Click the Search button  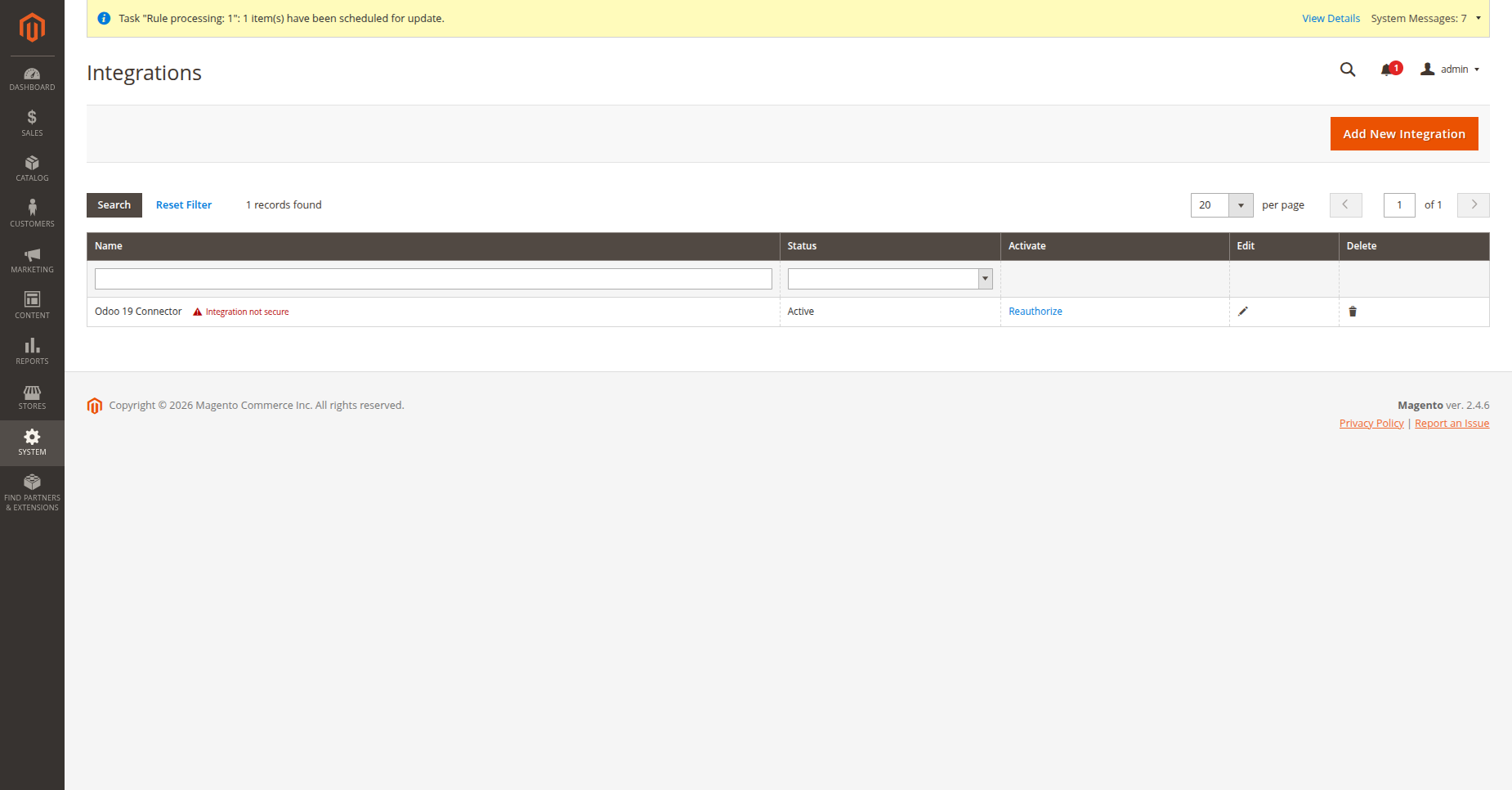click(x=114, y=205)
